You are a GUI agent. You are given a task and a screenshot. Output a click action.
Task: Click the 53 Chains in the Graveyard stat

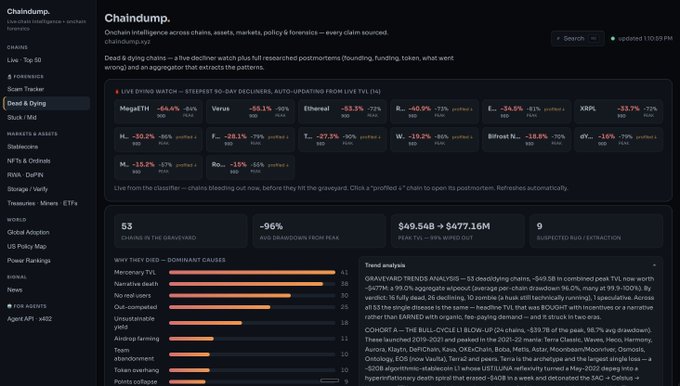tap(181, 231)
